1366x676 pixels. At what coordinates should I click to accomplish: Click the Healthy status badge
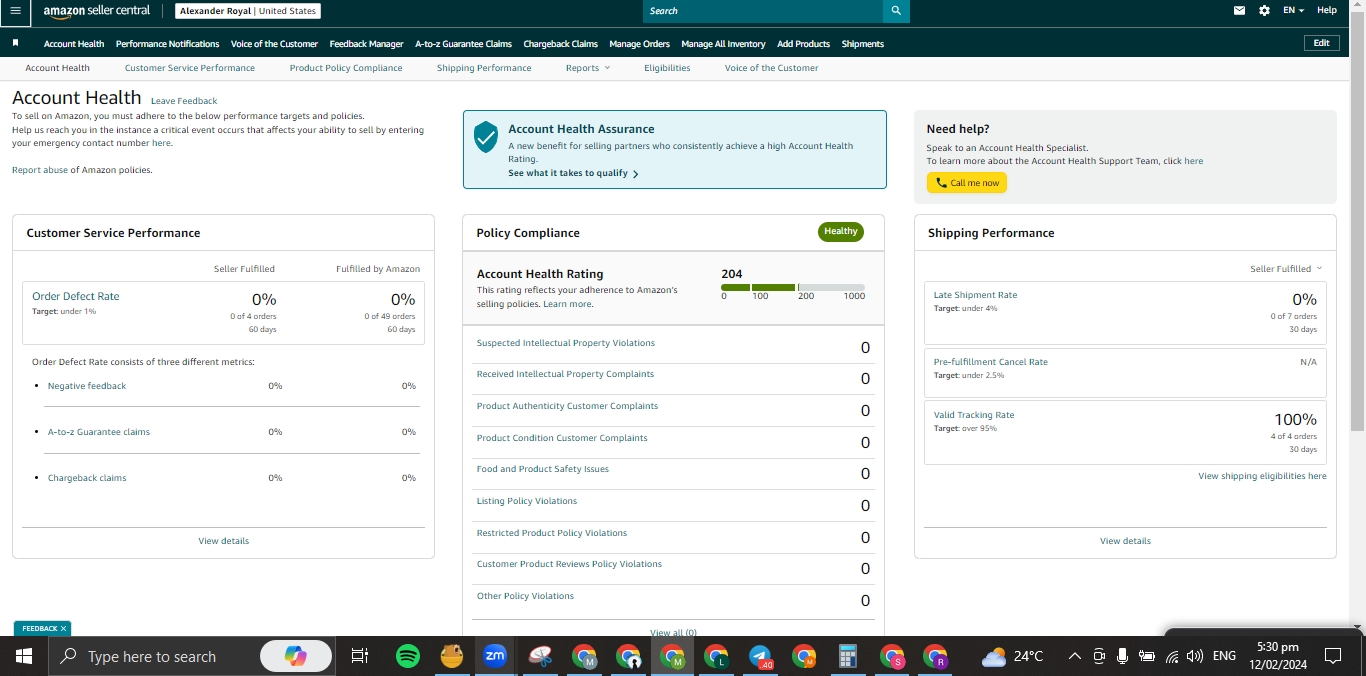[840, 232]
